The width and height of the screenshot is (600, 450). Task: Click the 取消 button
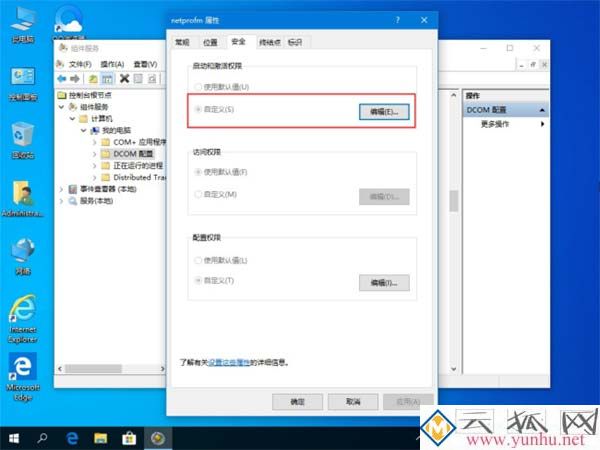pyautogui.click(x=353, y=402)
